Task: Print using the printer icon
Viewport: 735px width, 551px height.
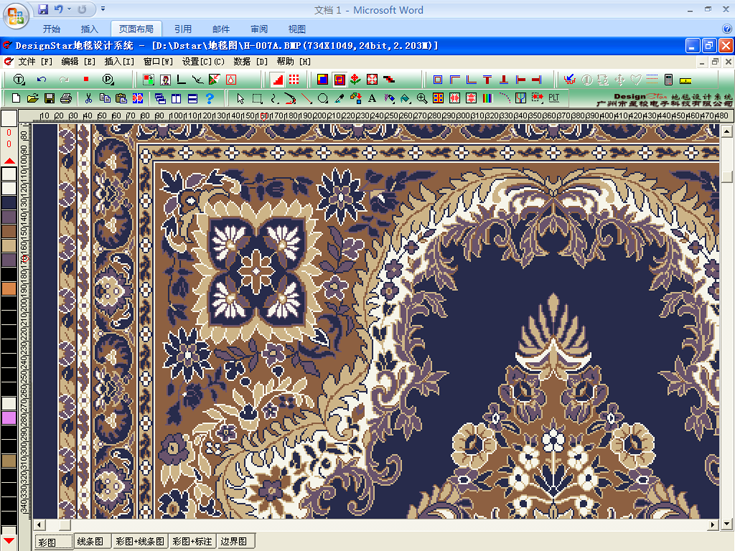Action: pos(66,98)
